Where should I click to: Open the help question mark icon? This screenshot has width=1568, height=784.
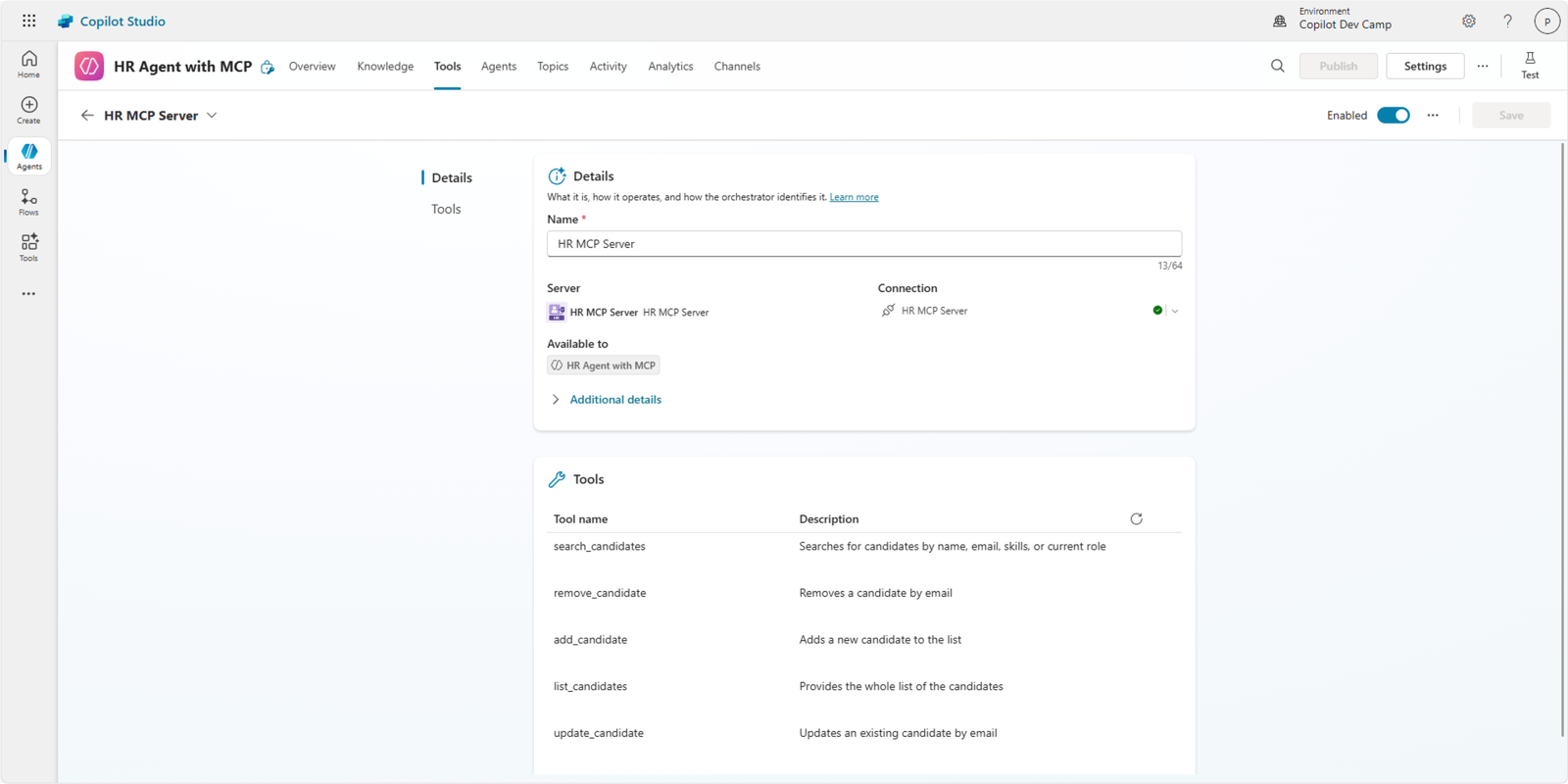tap(1508, 21)
